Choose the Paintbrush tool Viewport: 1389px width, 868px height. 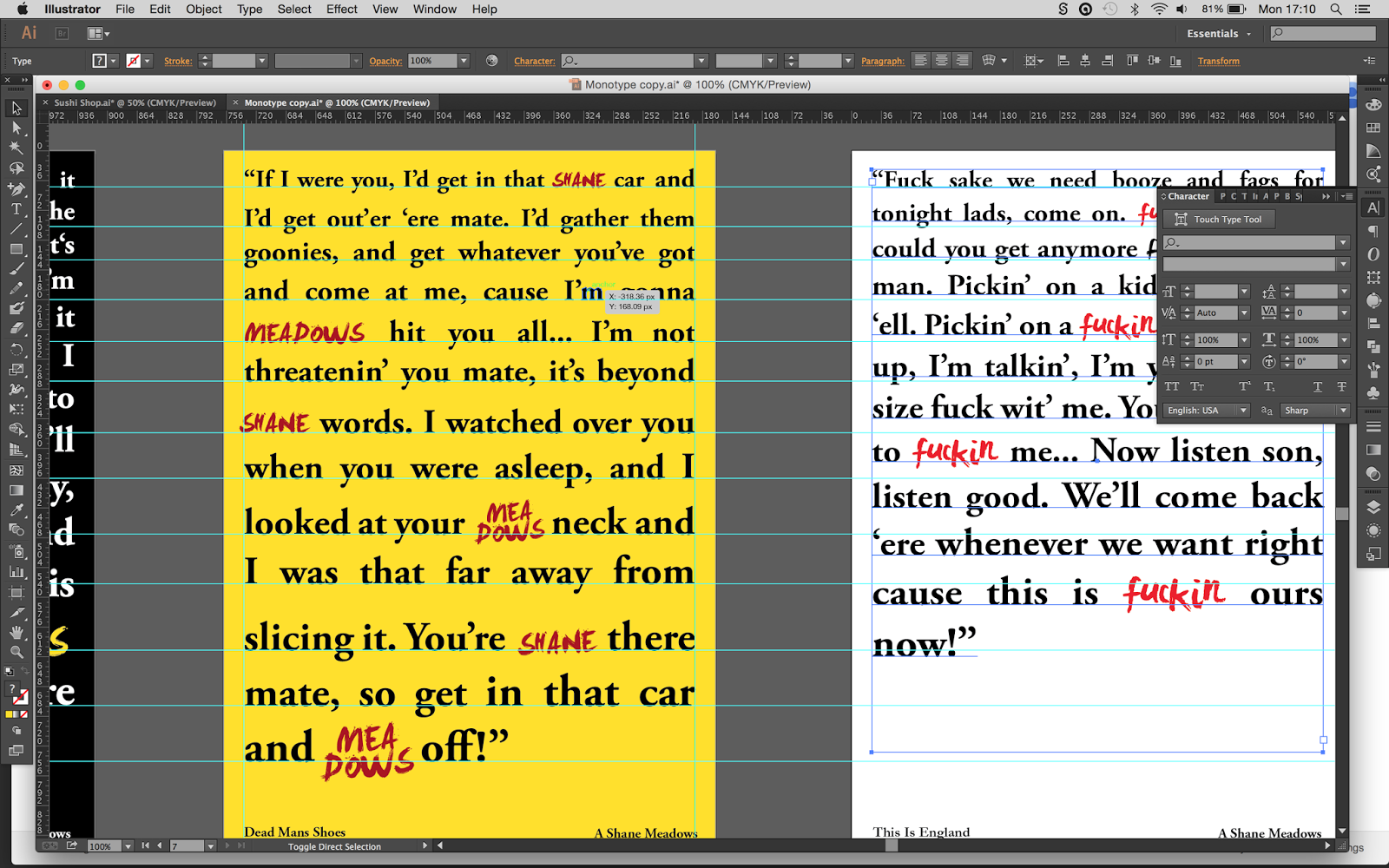[x=16, y=269]
